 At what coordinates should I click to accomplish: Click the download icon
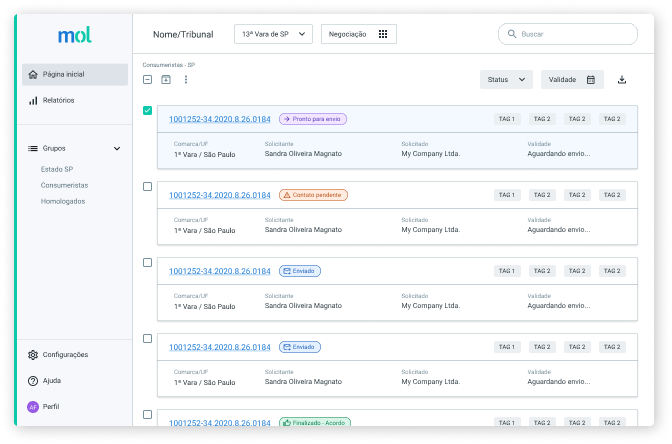tap(622, 80)
